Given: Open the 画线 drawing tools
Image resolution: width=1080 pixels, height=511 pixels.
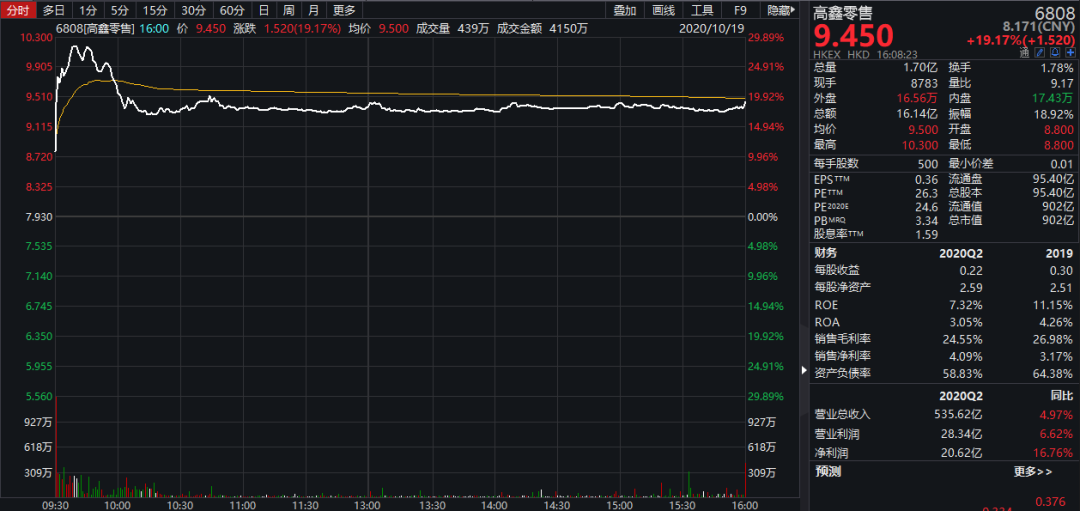Looking at the screenshot, I should [663, 10].
